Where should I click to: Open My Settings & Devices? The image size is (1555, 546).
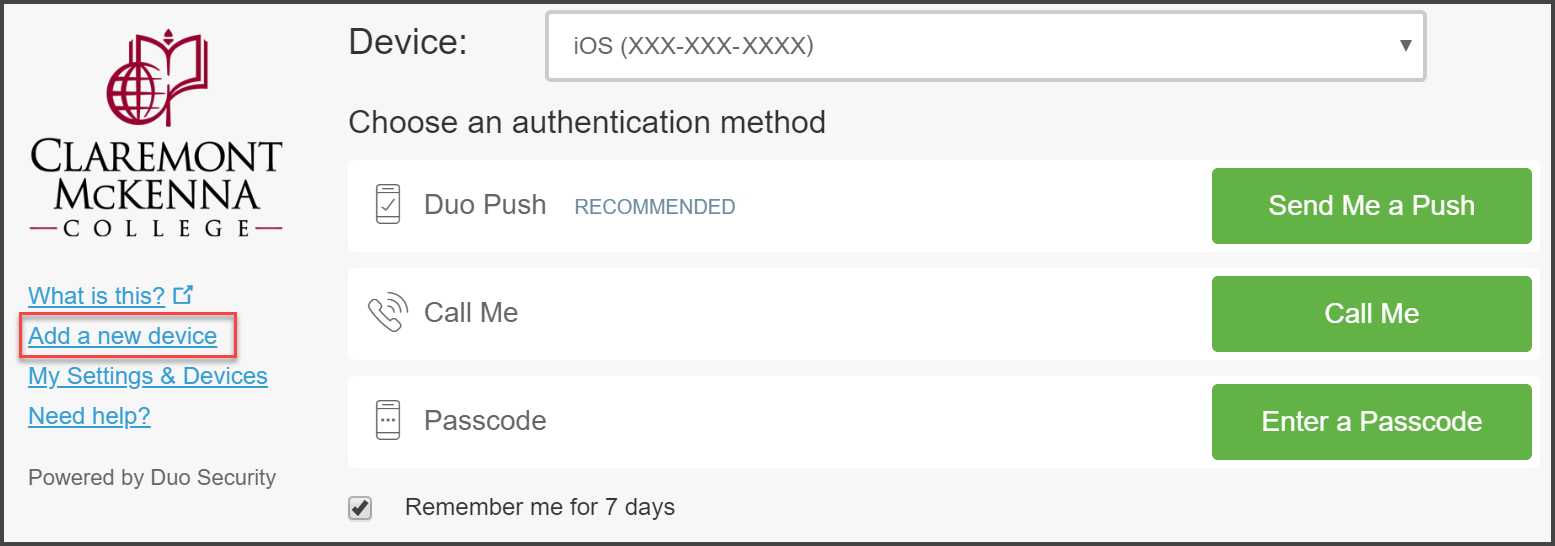pyautogui.click(x=148, y=376)
